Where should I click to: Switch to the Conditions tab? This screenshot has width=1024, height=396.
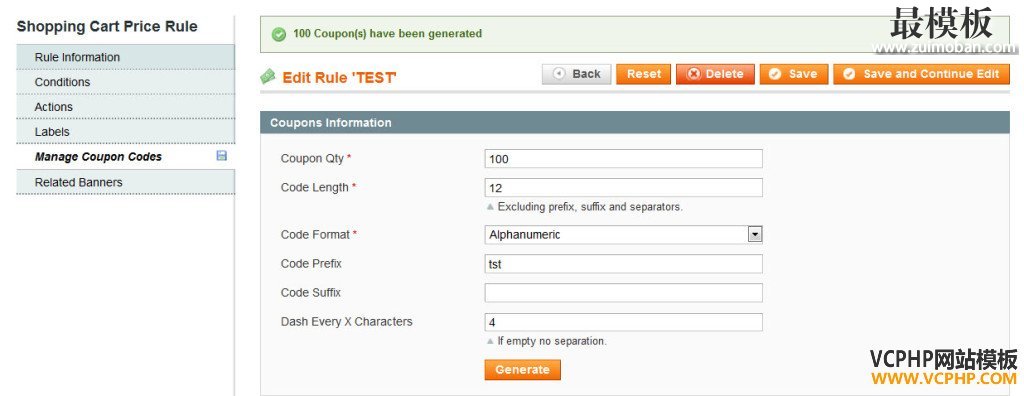click(125, 82)
